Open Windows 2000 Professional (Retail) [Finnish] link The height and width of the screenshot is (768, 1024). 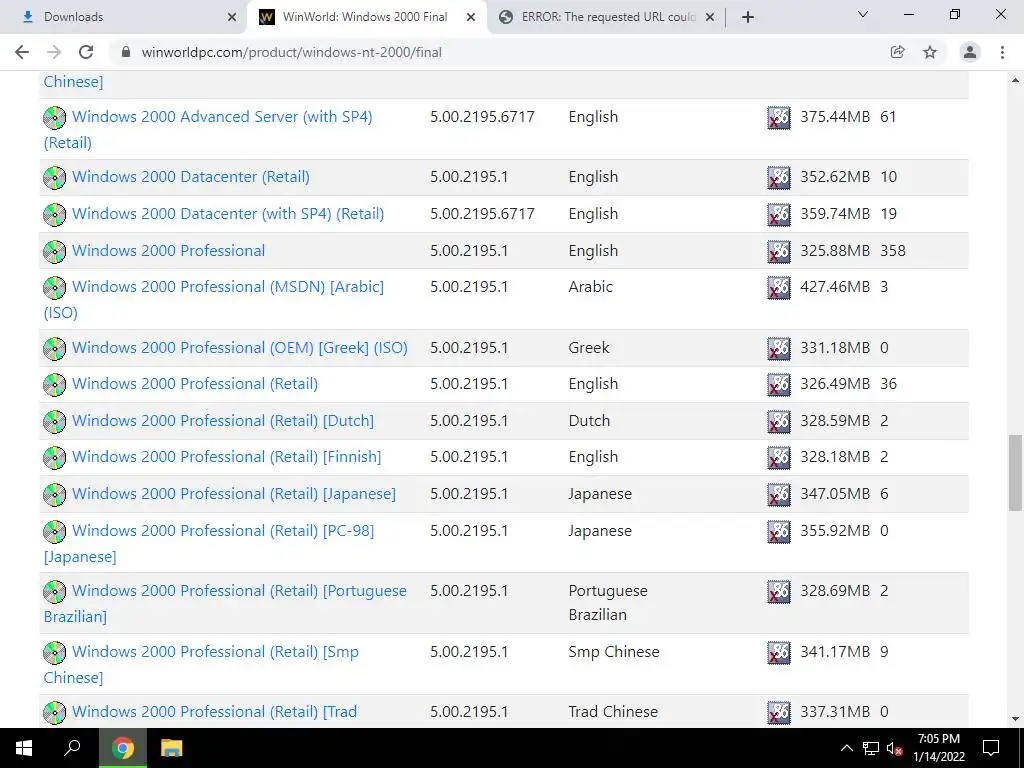tap(227, 457)
